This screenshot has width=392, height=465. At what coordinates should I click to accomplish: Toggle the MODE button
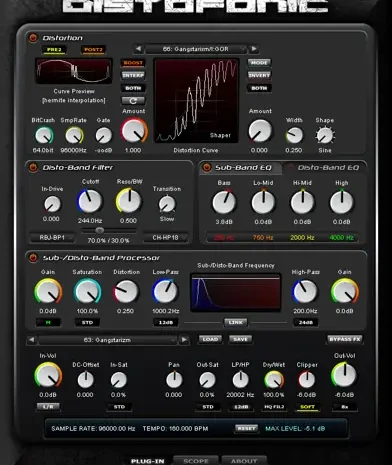(x=259, y=63)
